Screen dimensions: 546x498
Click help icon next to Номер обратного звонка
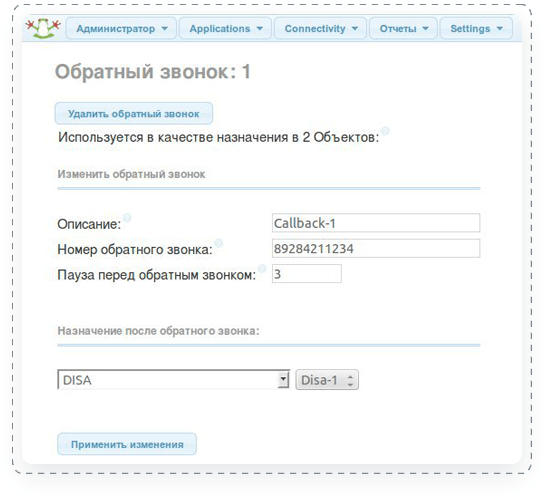pos(218,243)
